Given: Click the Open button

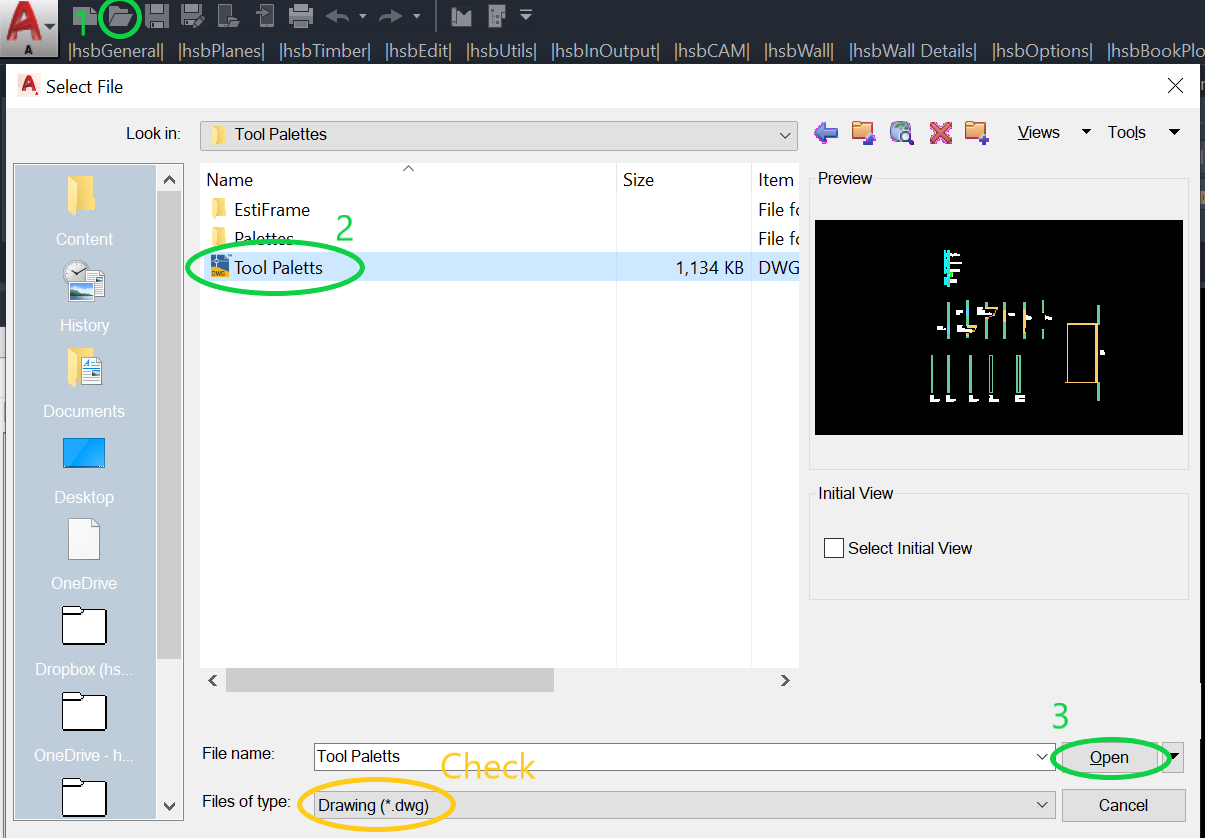Looking at the screenshot, I should pyautogui.click(x=1109, y=757).
